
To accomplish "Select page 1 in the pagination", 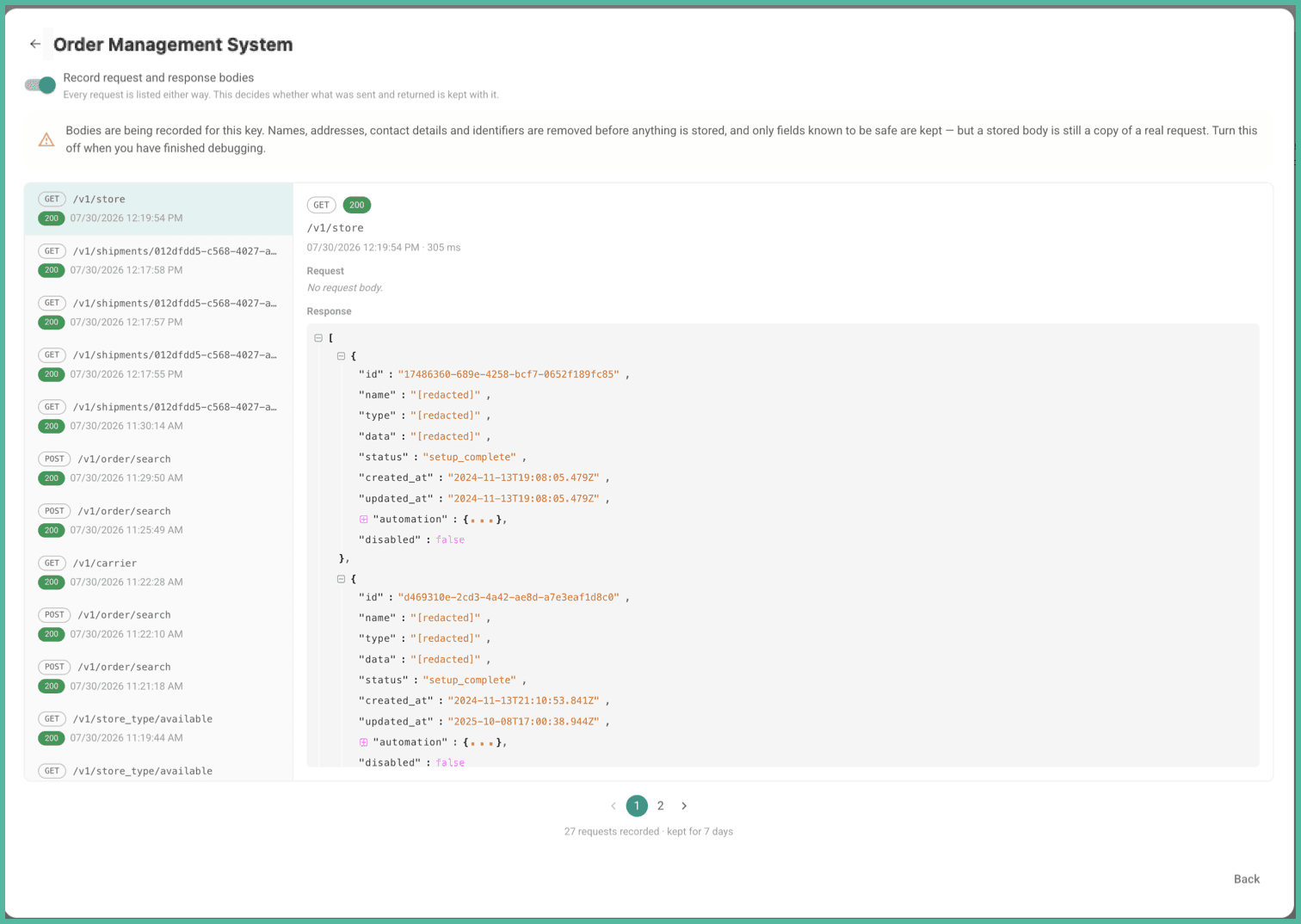I will pyautogui.click(x=637, y=806).
